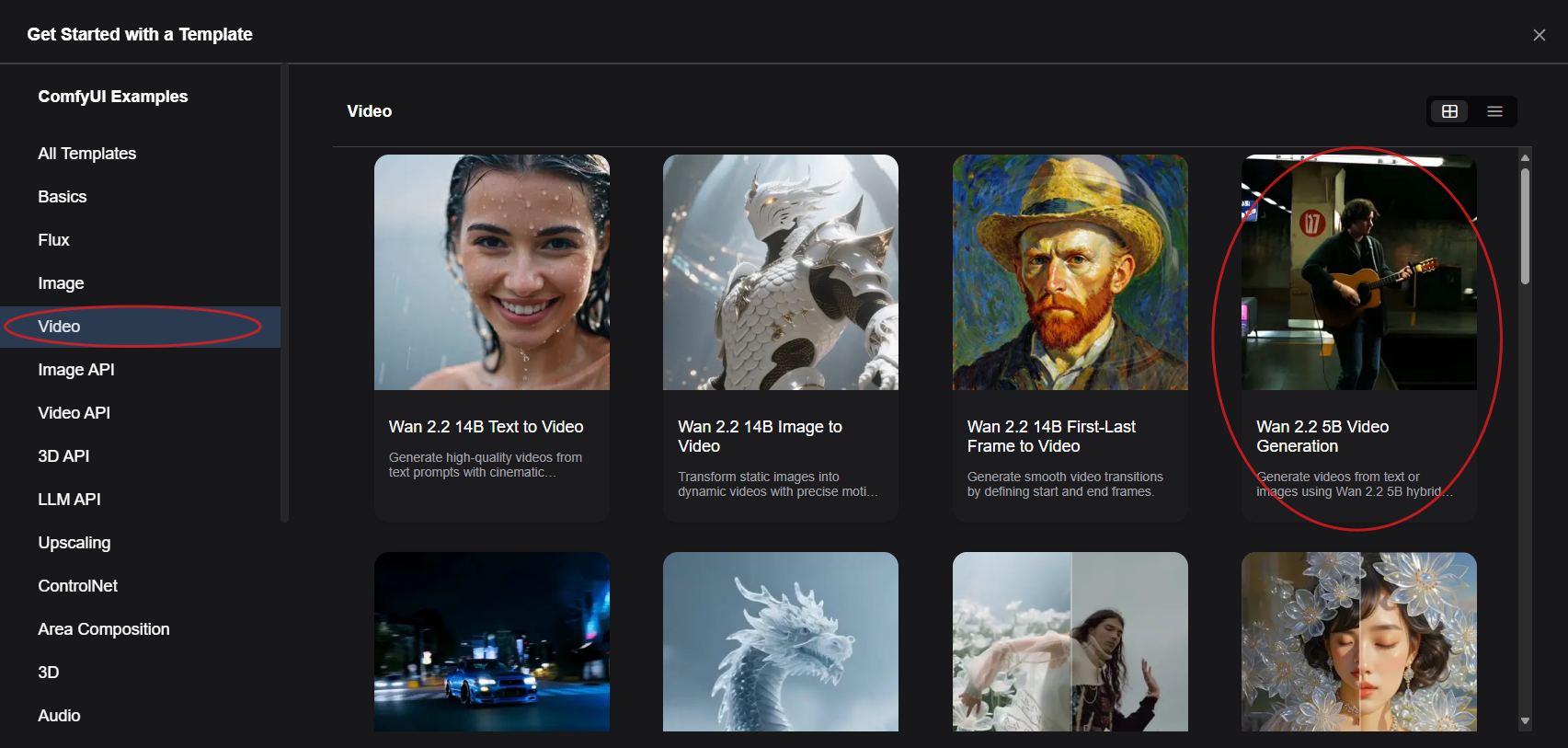The height and width of the screenshot is (748, 1568).
Task: Click the woman with crystal flowers thumbnail
Action: click(1359, 641)
